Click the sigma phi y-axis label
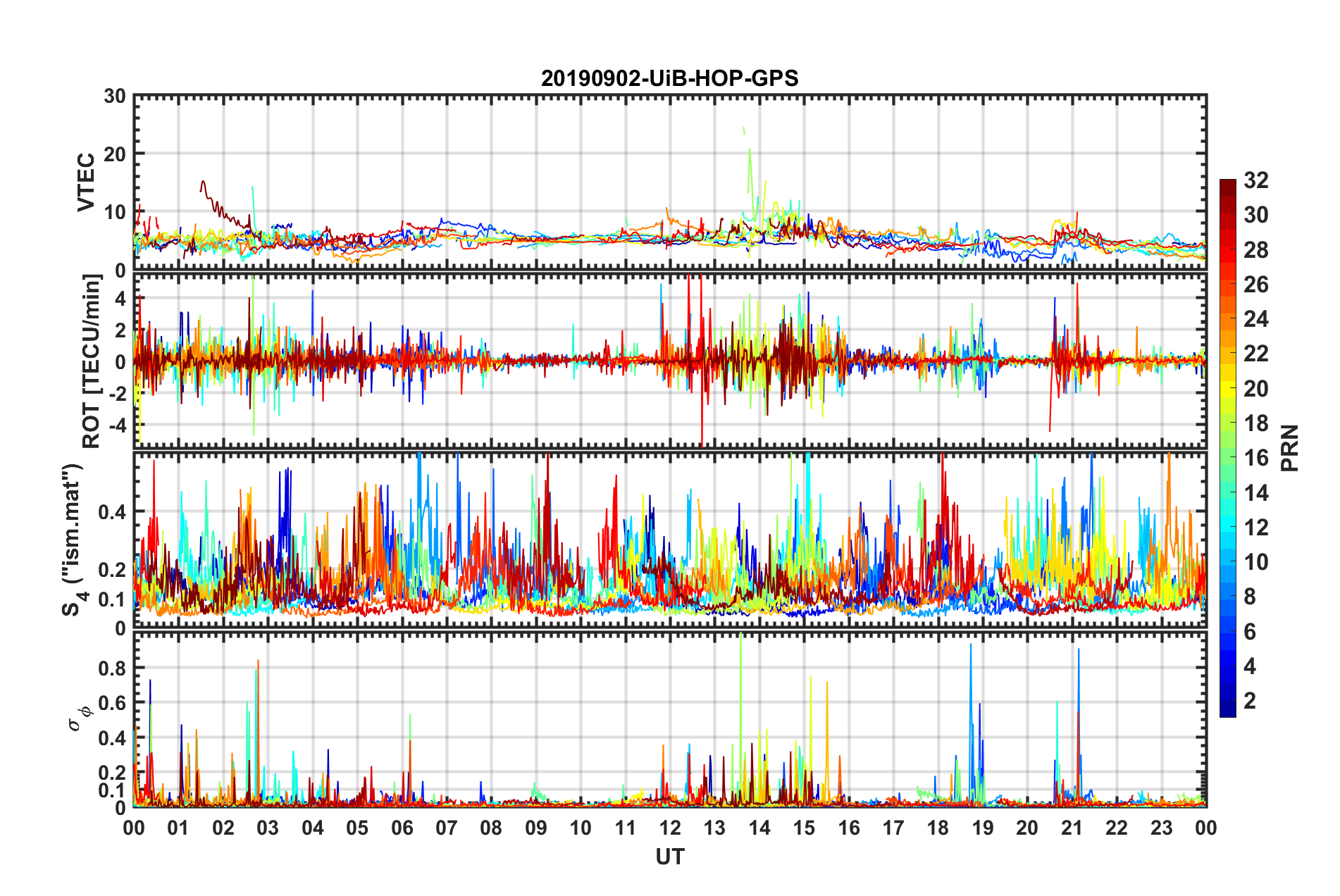 coord(79,718)
